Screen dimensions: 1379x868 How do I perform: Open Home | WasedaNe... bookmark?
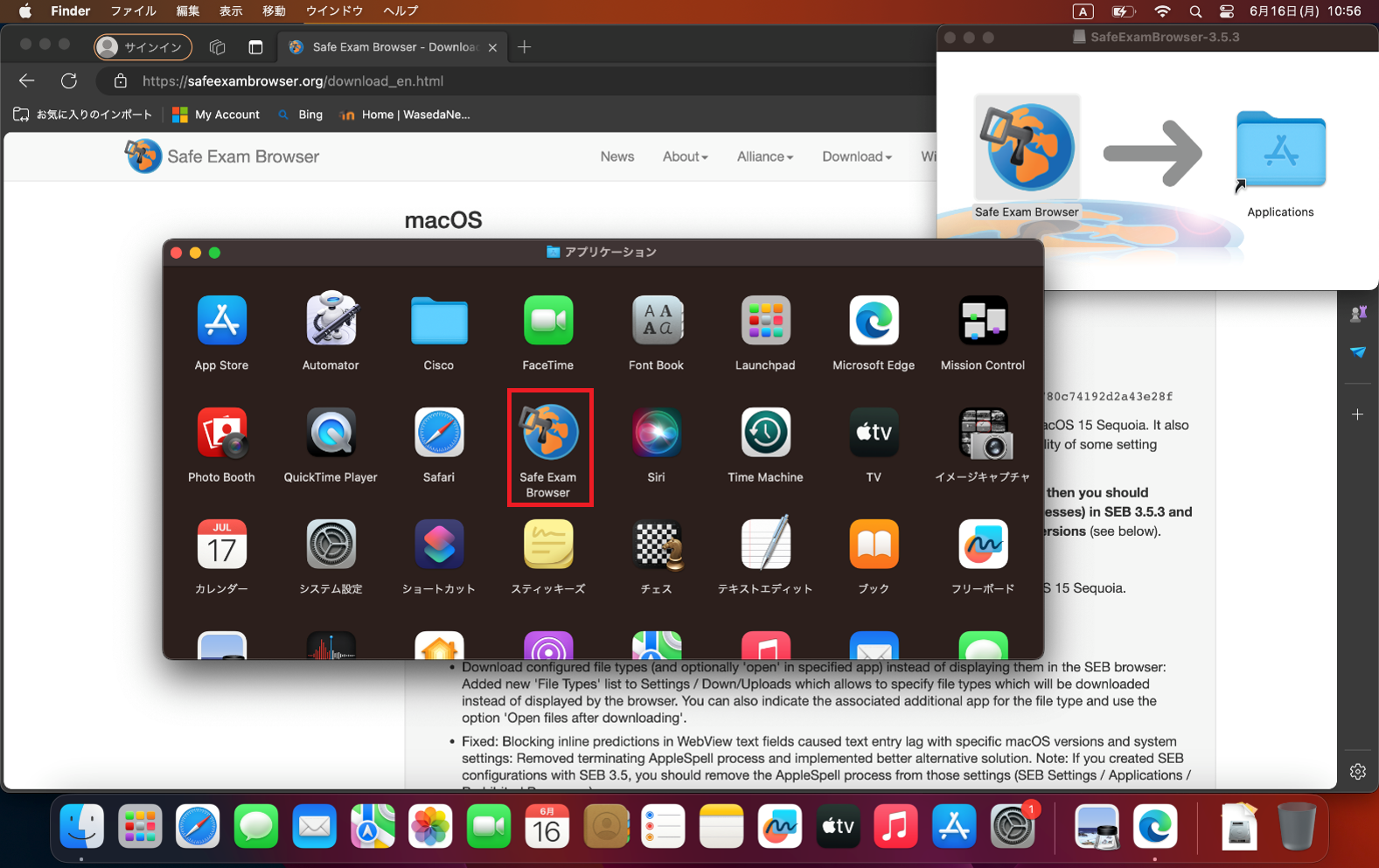tap(405, 115)
